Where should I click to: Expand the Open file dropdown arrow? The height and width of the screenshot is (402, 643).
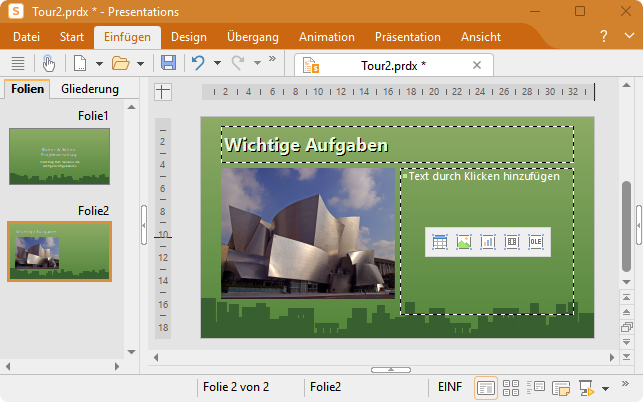point(141,64)
